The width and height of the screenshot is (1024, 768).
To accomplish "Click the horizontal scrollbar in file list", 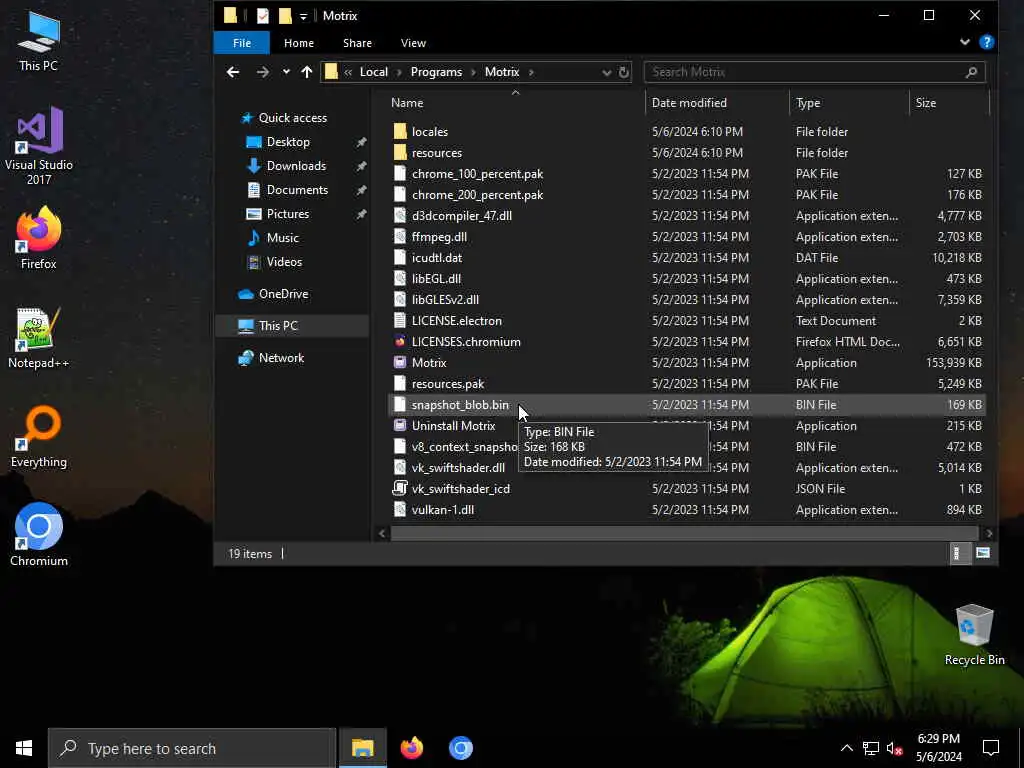I will click(x=684, y=534).
